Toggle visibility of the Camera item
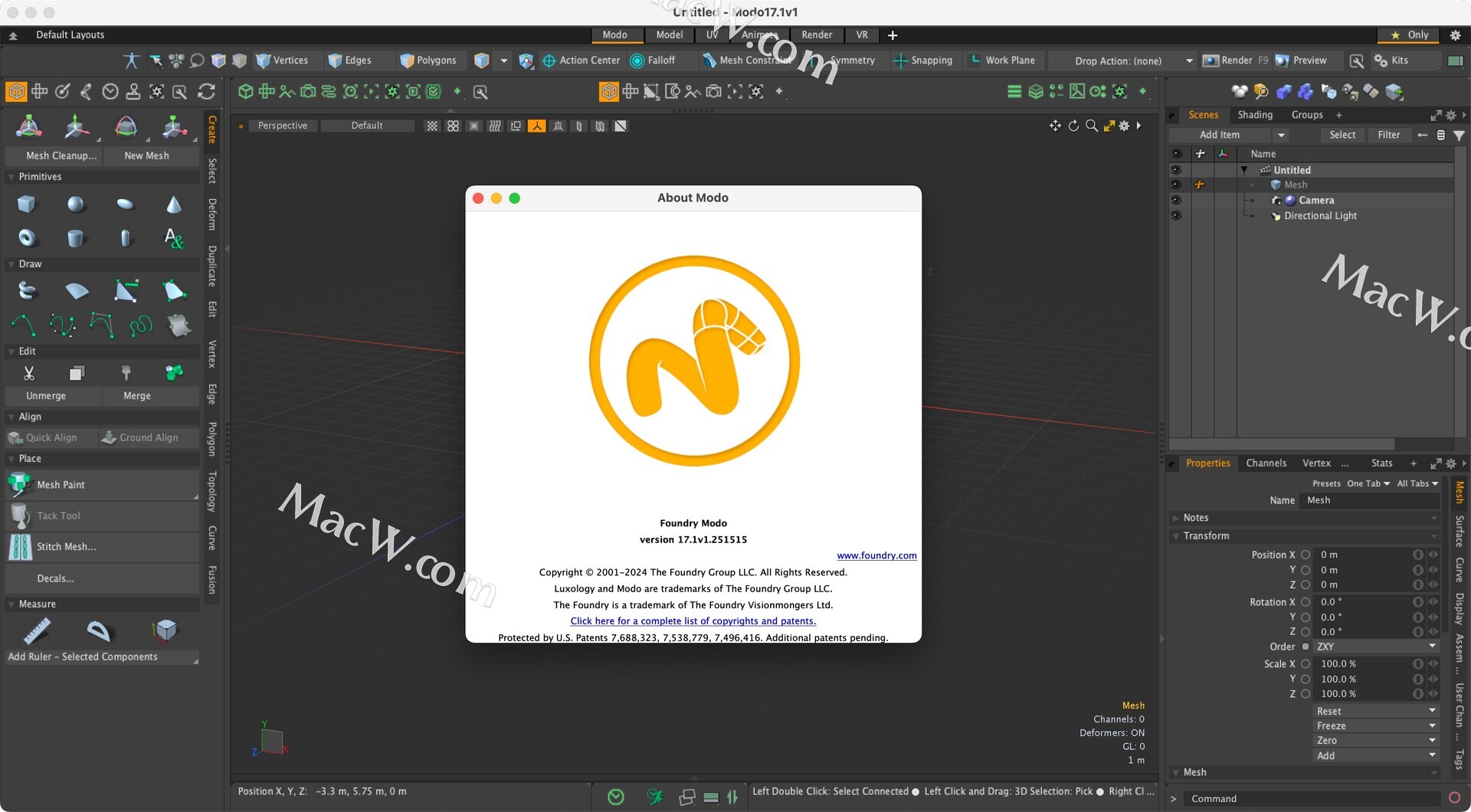1471x812 pixels. 1176,200
